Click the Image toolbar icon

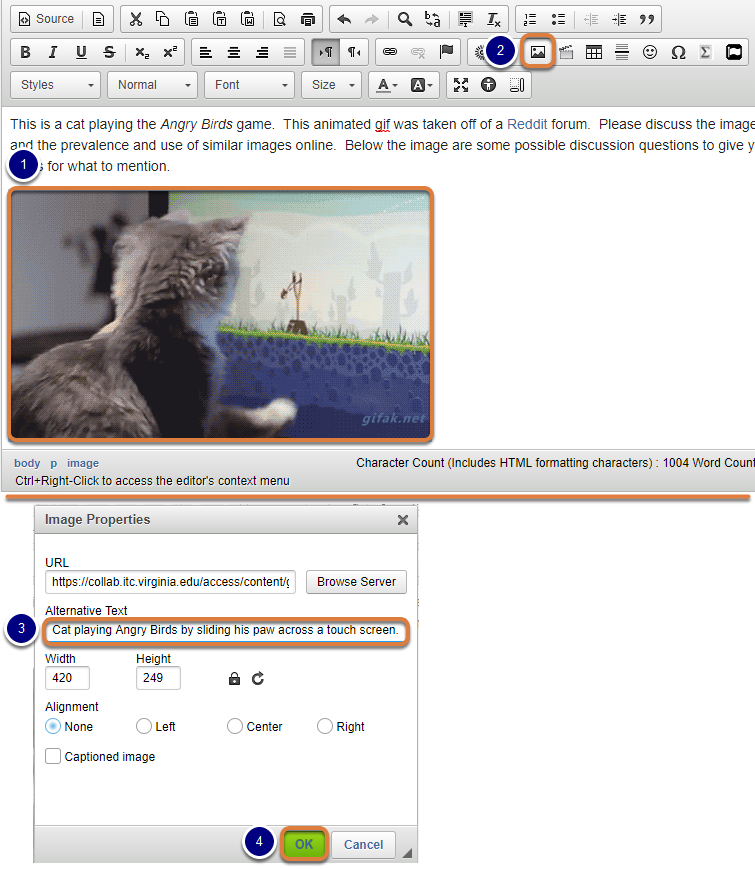pos(538,52)
